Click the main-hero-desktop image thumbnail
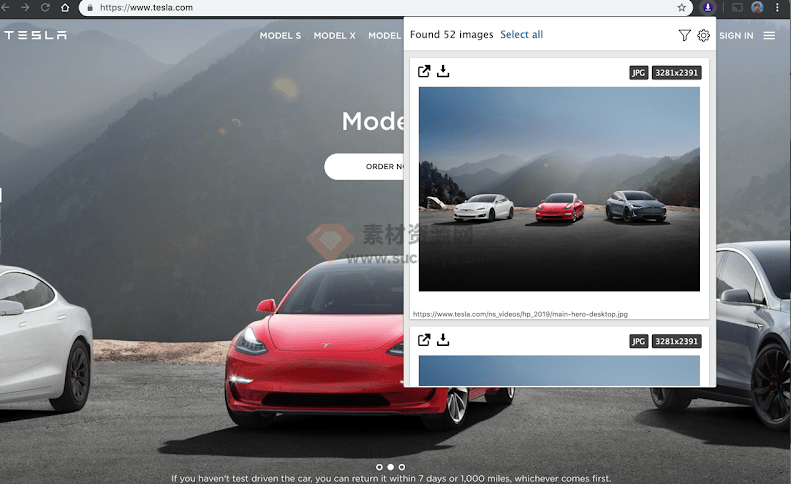Image resolution: width=791 pixels, height=484 pixels. pos(559,189)
